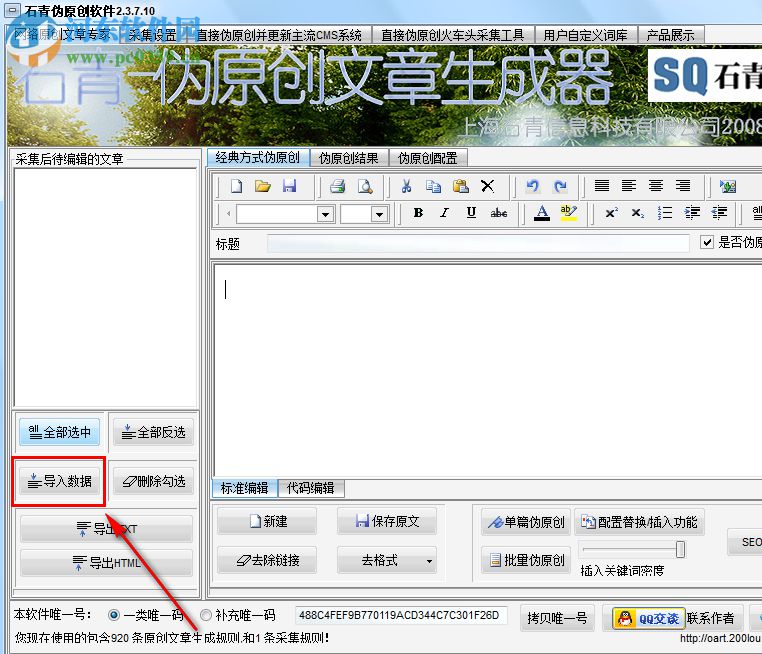Open the font size dropdown
The height and width of the screenshot is (654, 762).
(x=380, y=214)
